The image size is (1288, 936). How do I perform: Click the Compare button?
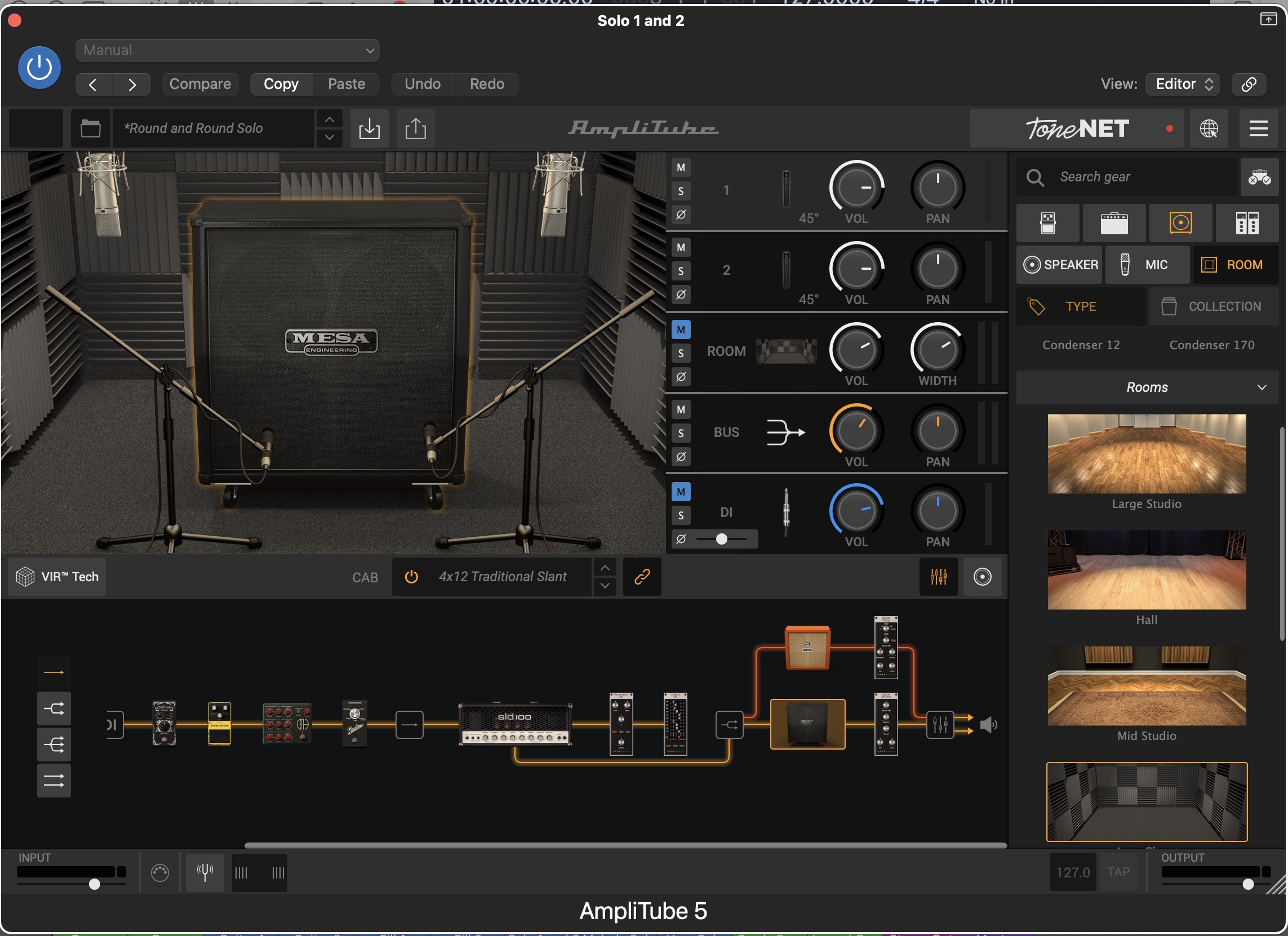pos(200,84)
